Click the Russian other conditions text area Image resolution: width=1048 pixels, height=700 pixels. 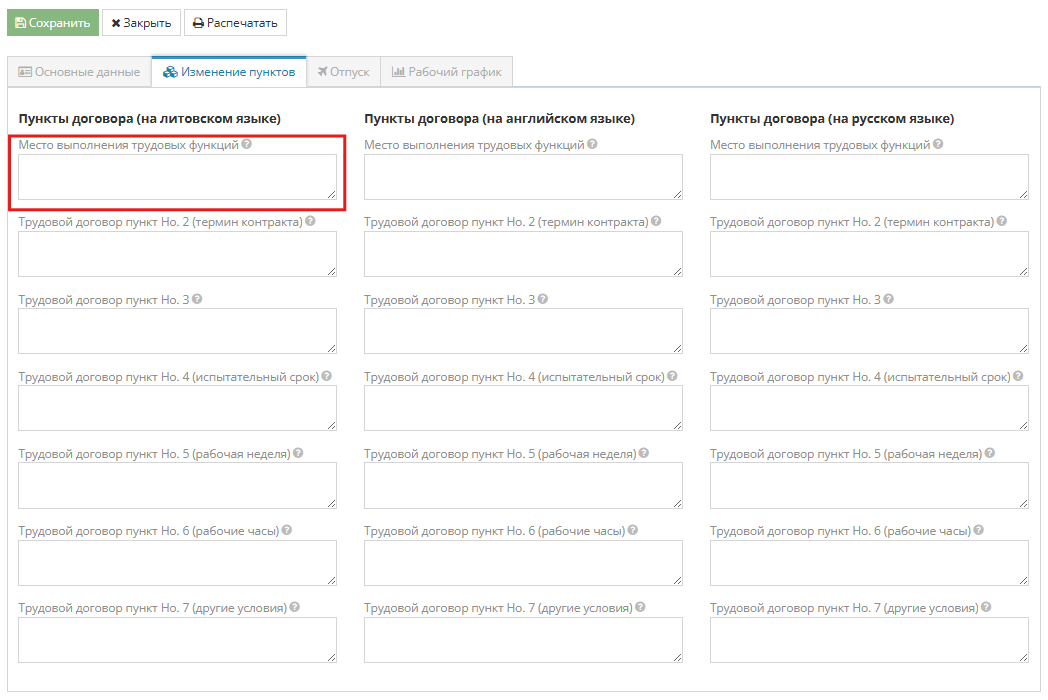point(869,639)
